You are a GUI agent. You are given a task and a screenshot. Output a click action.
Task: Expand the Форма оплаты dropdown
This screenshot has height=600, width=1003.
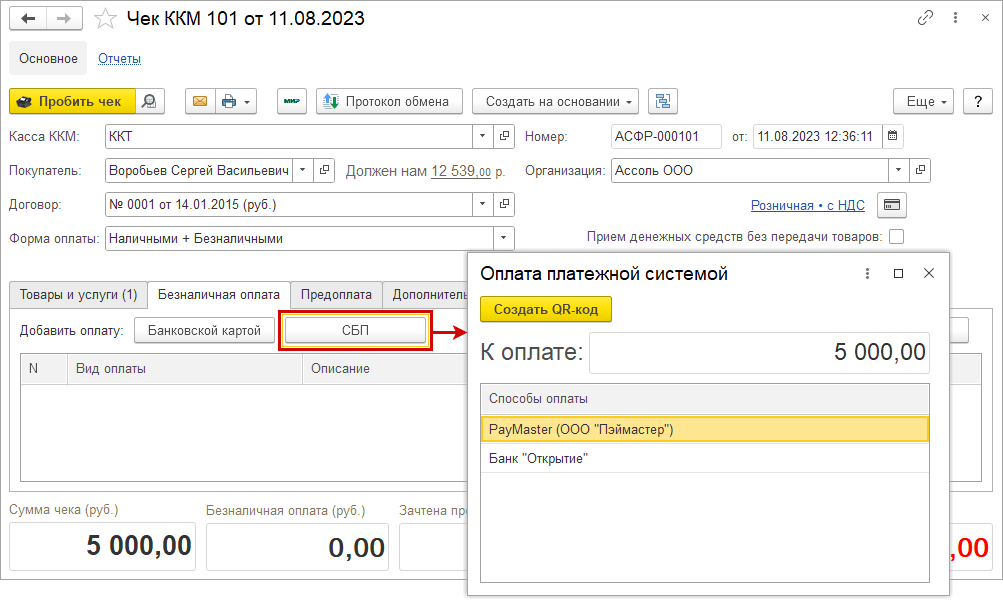coord(505,238)
